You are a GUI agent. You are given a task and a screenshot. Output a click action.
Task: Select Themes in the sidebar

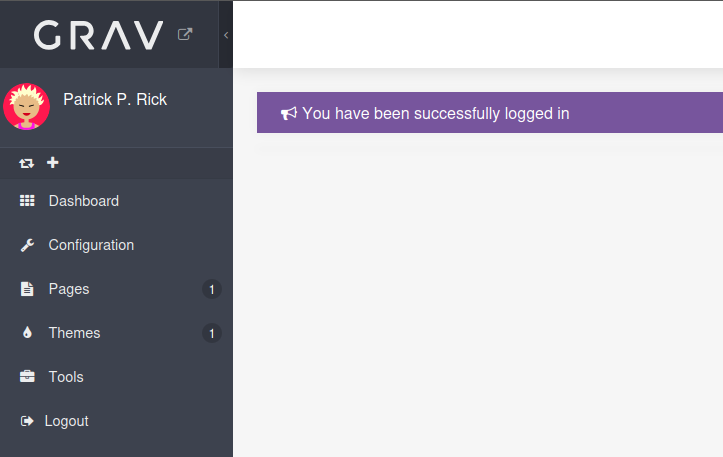click(x=75, y=333)
